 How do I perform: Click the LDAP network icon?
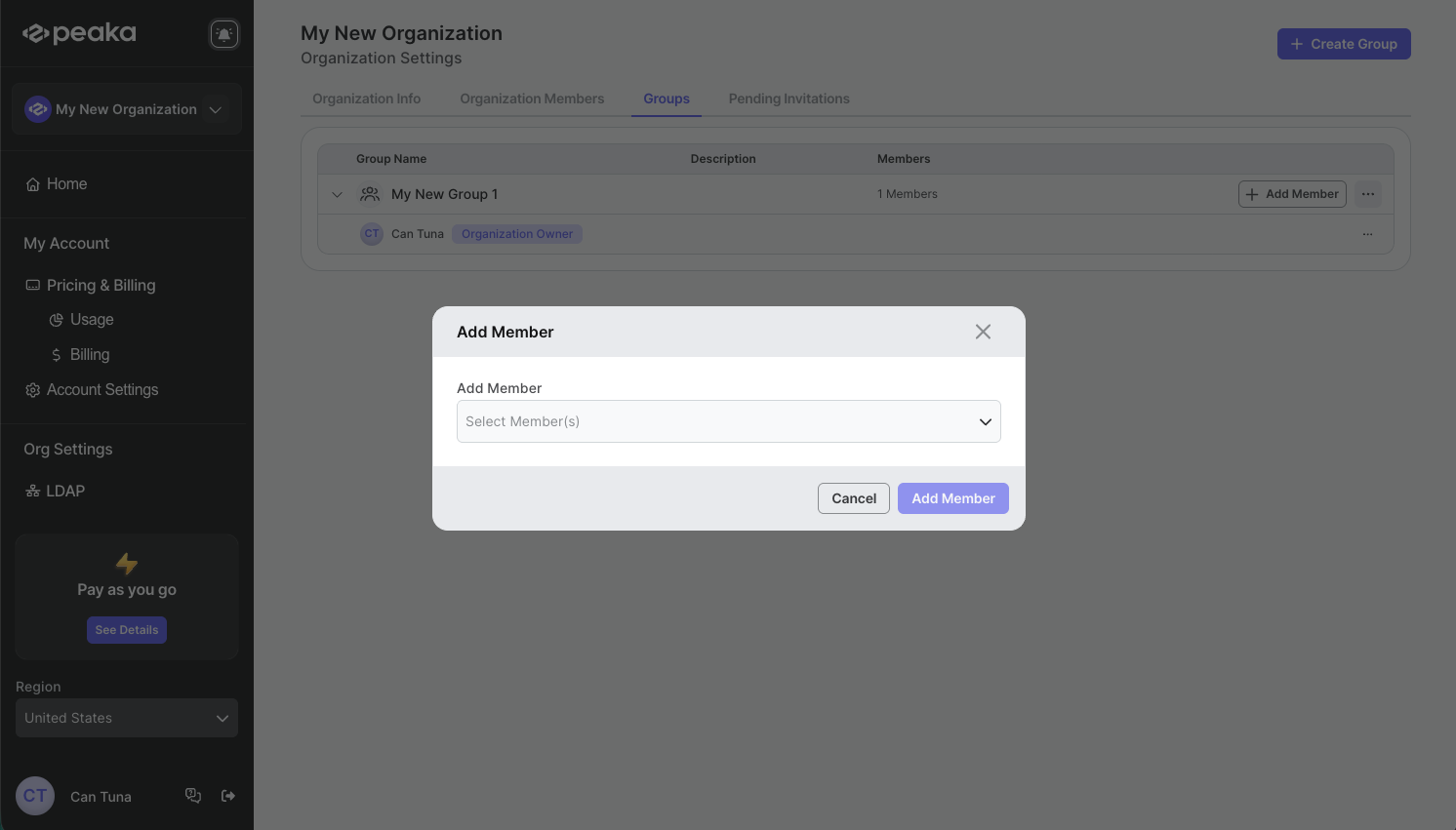click(x=32, y=491)
